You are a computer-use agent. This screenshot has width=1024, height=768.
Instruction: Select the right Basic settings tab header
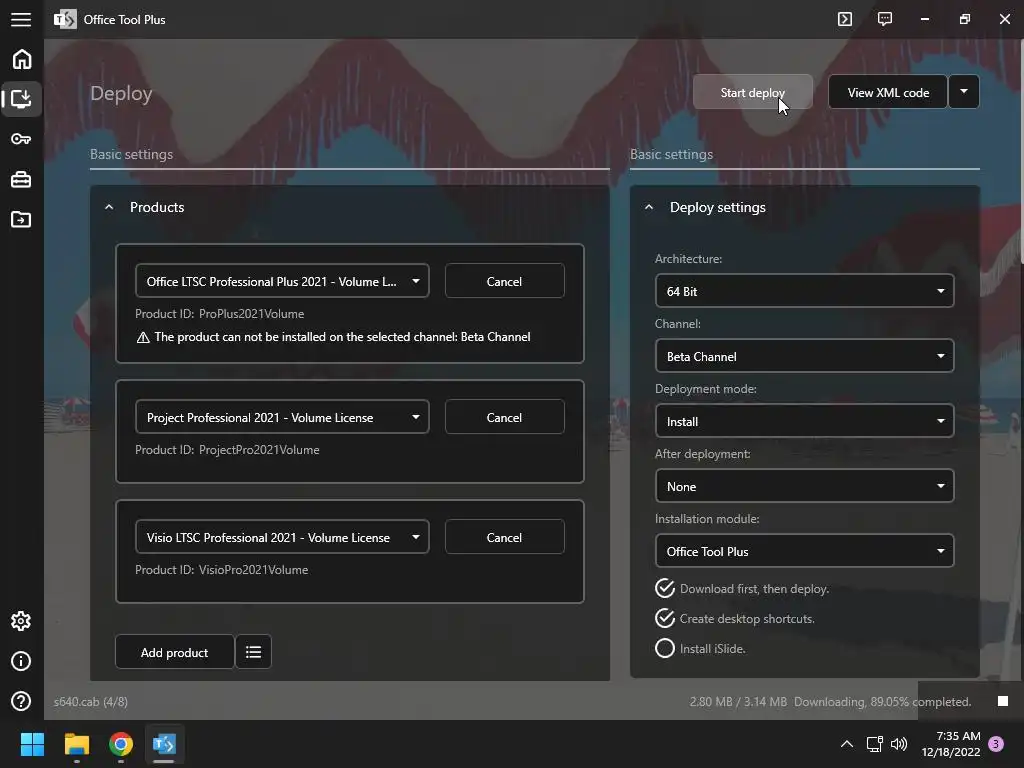click(671, 154)
